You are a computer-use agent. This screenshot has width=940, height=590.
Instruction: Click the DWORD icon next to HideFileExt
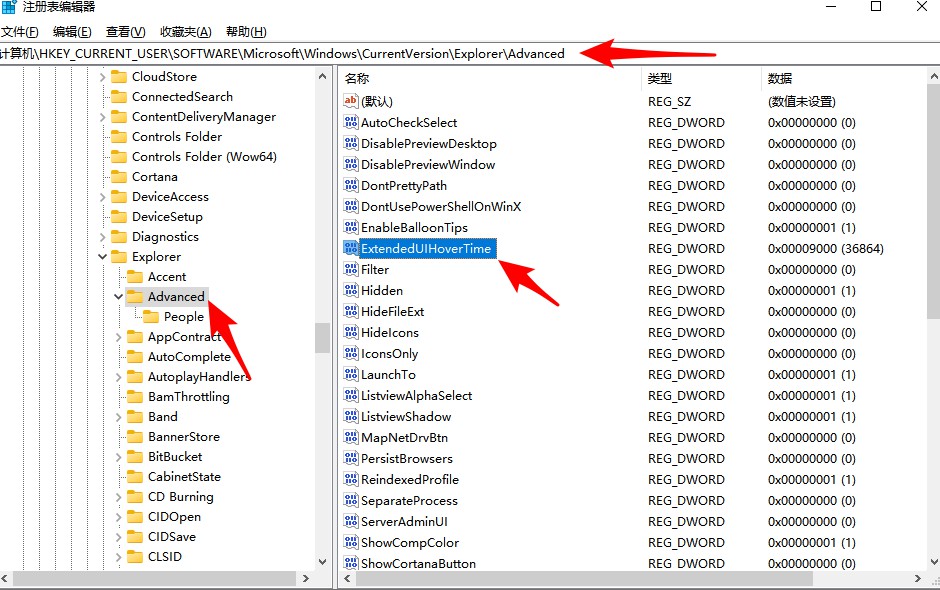351,311
